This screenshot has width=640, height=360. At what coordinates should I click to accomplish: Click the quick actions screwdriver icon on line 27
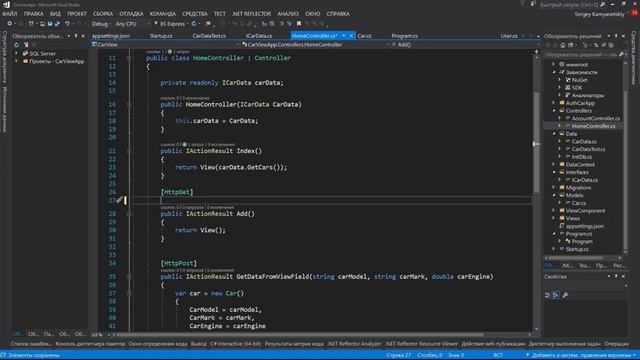click(119, 200)
